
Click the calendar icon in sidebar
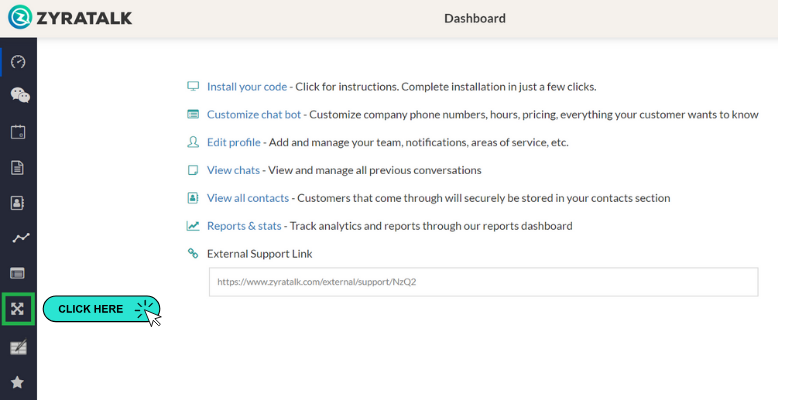point(18,132)
